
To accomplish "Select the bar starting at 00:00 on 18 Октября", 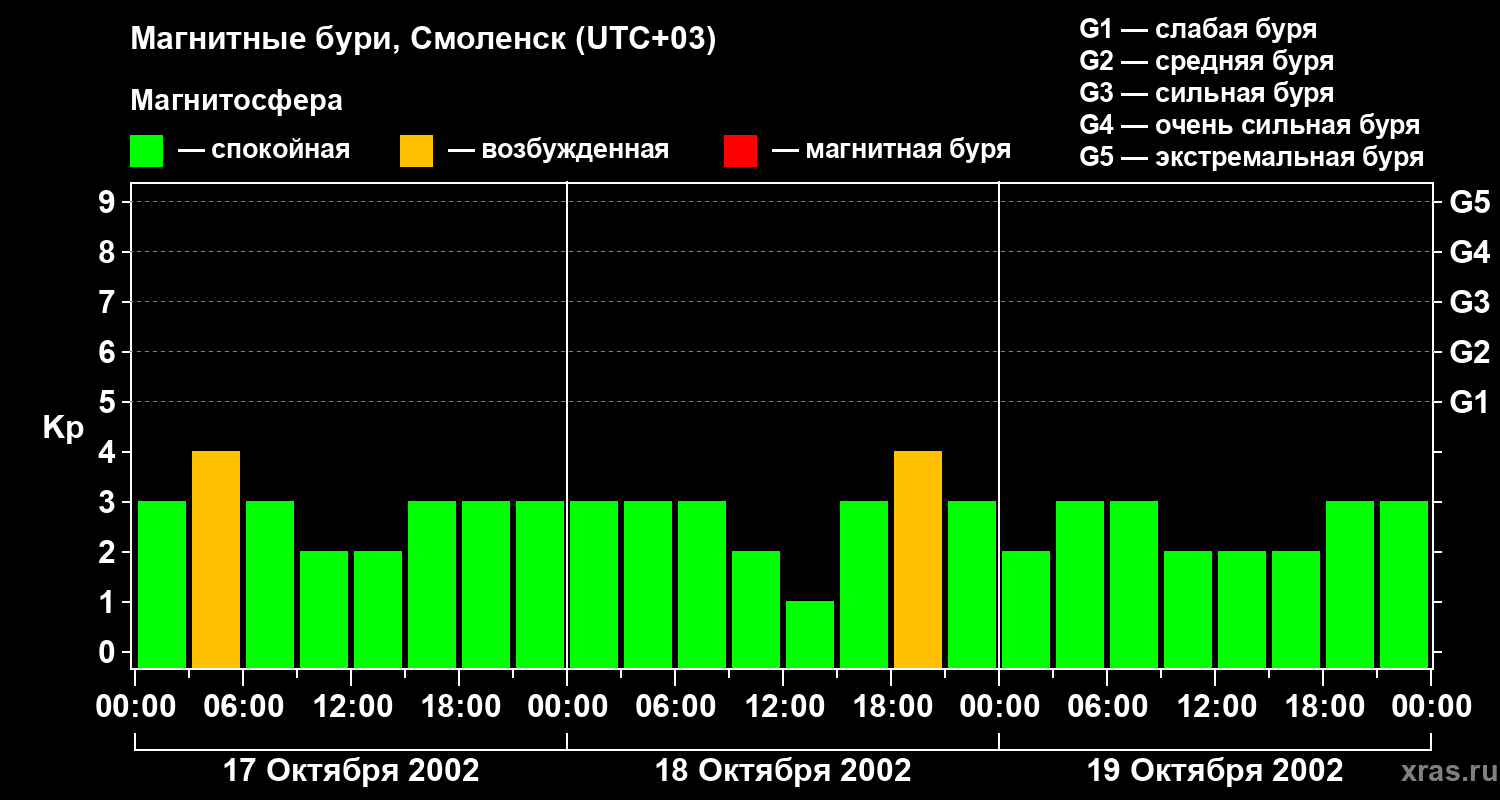I will pyautogui.click(x=594, y=584).
